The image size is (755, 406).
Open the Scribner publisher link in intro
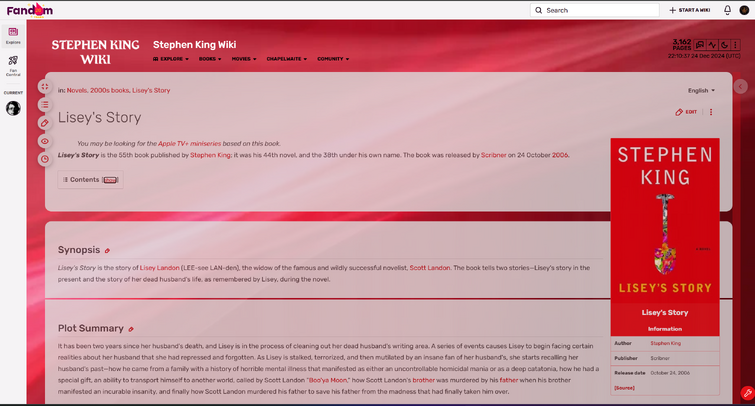click(x=494, y=155)
